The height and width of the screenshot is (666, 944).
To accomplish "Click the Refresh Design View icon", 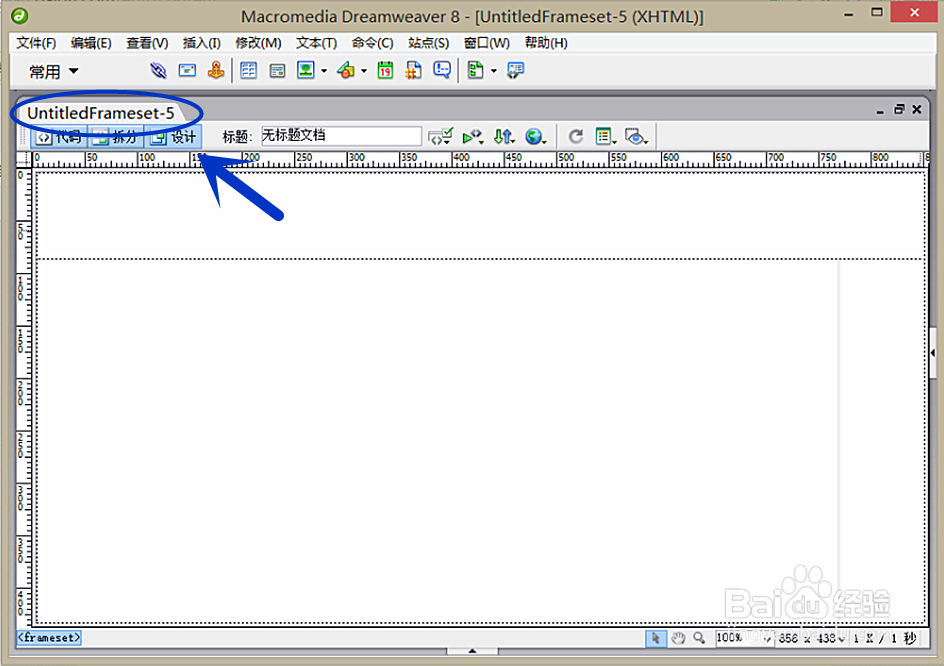I will pyautogui.click(x=576, y=137).
